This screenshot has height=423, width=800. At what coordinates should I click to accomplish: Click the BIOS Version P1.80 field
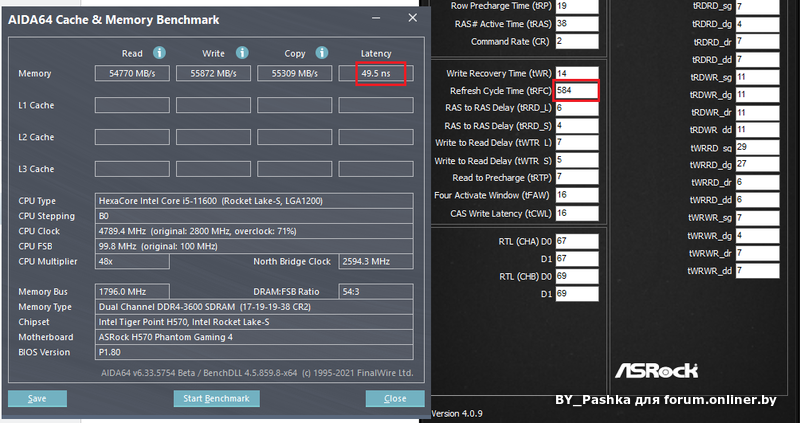pyautogui.click(x=254, y=352)
